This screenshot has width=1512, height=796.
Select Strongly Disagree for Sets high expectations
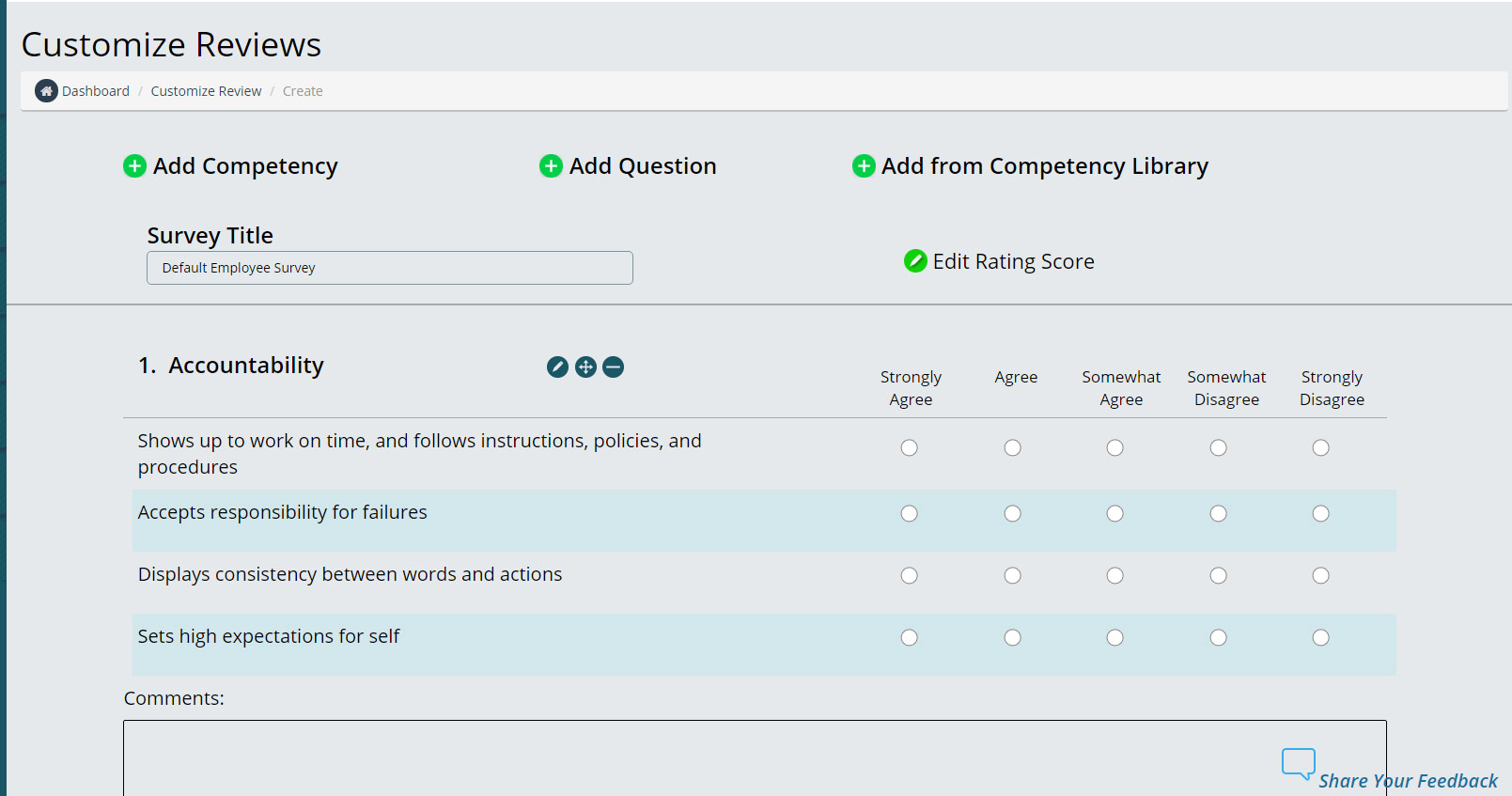coord(1320,638)
